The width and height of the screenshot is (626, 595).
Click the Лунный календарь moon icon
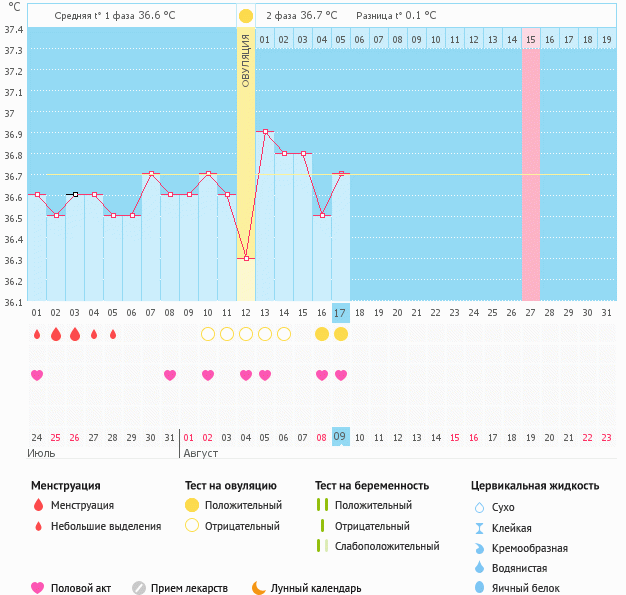(x=259, y=588)
